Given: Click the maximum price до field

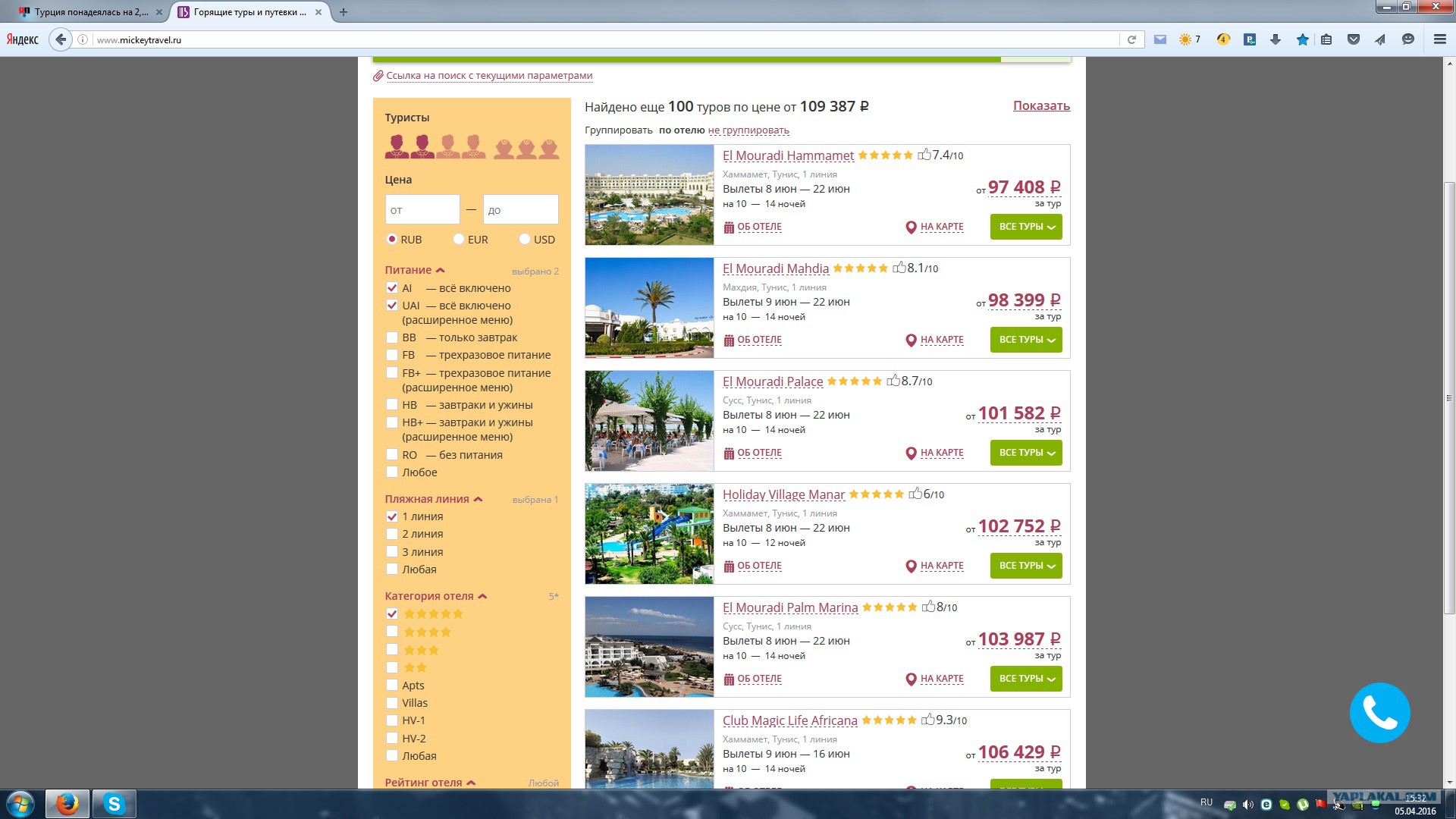Looking at the screenshot, I should 521,209.
